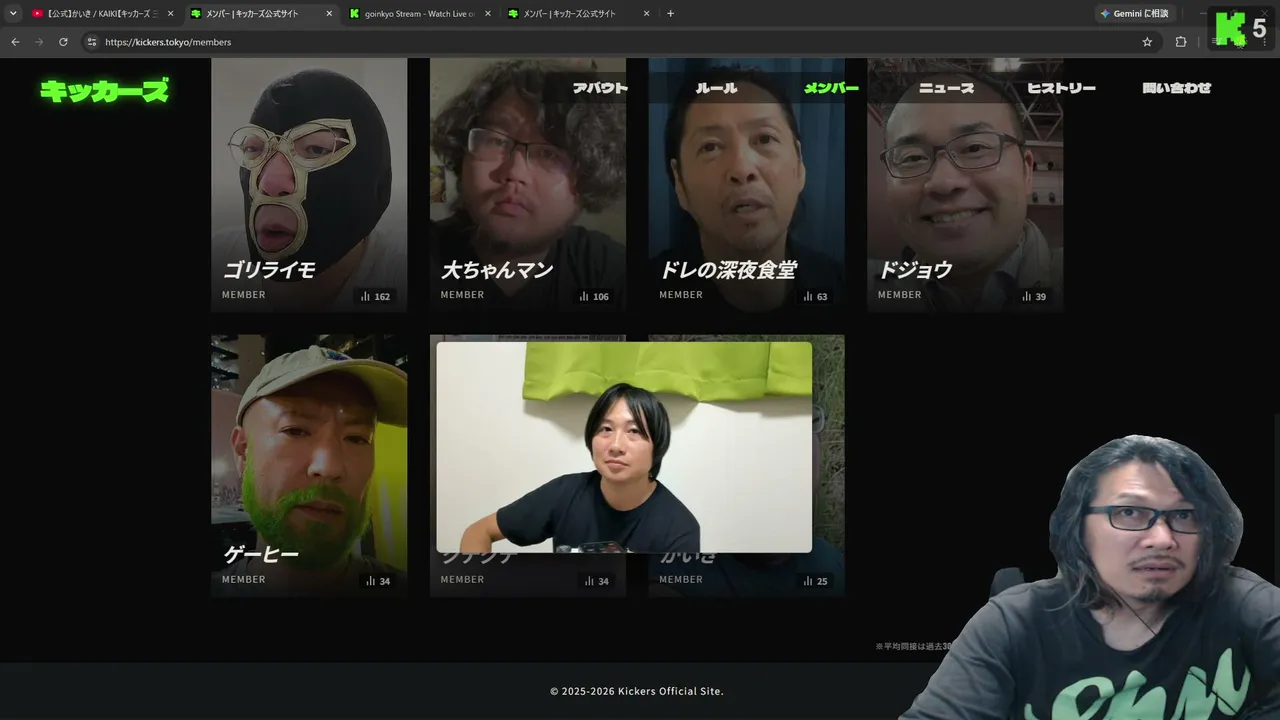Click the video popup of the man in black shirt
1280x720 pixels.
point(624,447)
